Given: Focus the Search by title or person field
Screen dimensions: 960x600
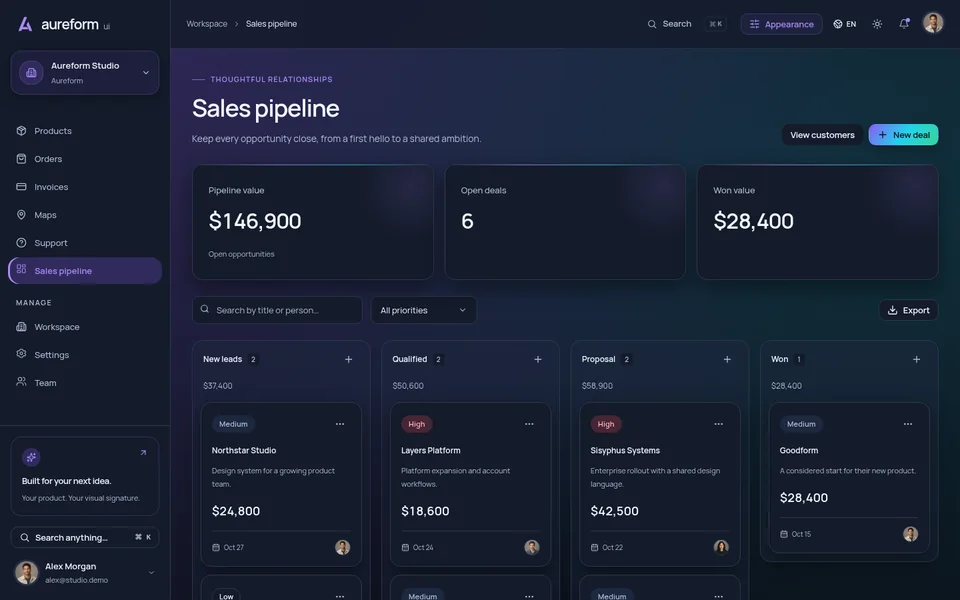Looking at the screenshot, I should pyautogui.click(x=277, y=310).
